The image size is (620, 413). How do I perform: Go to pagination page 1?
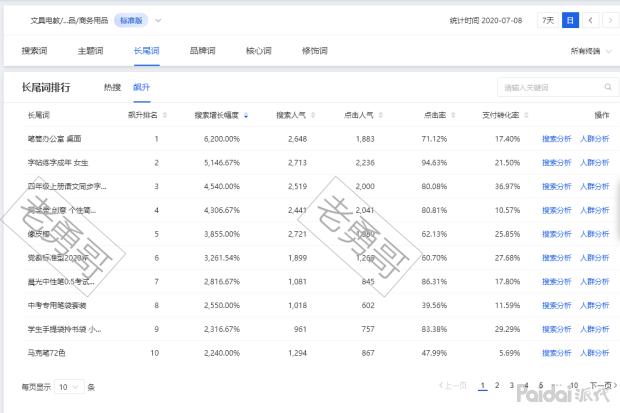point(482,385)
